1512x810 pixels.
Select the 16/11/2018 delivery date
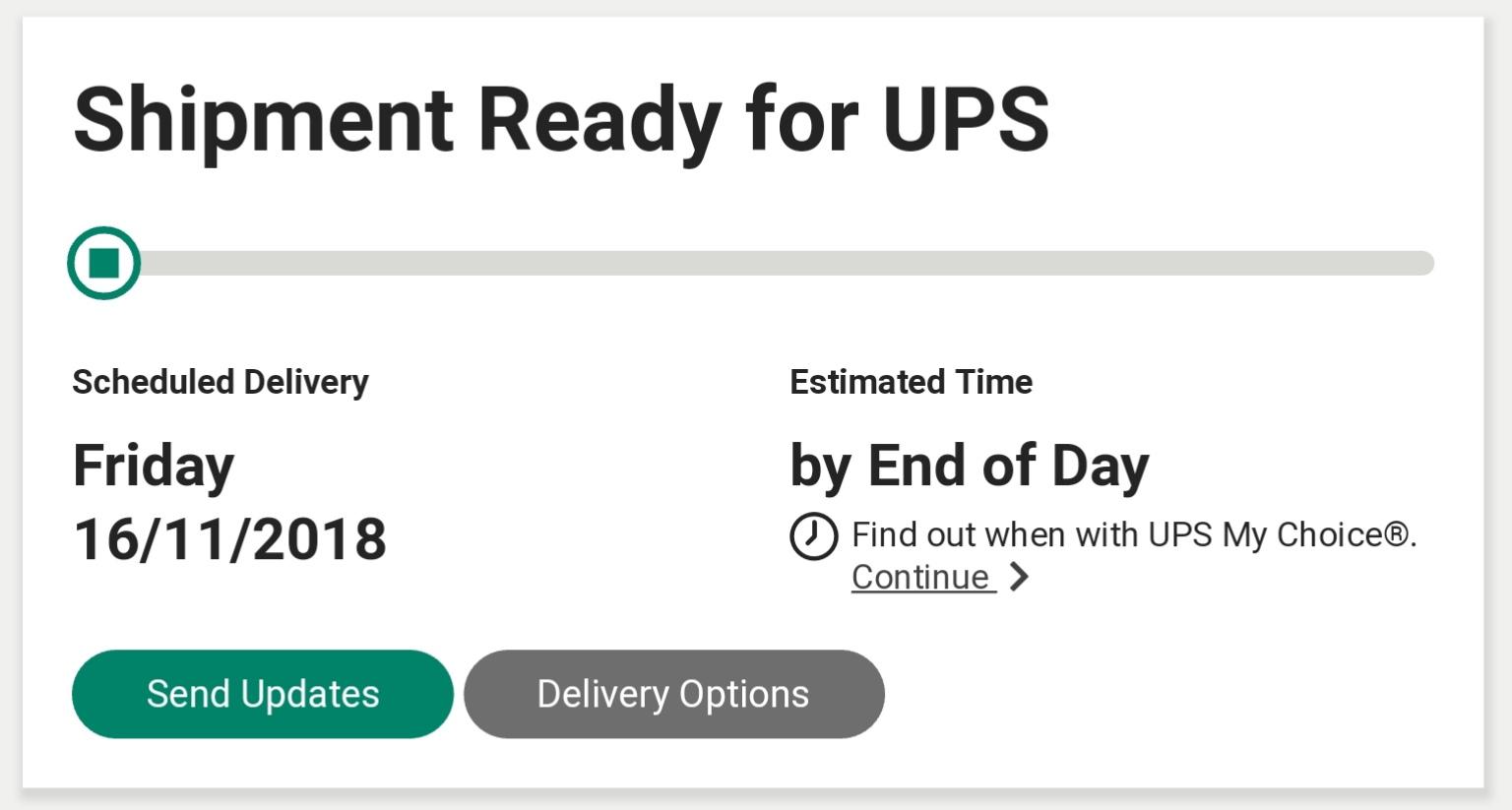(230, 539)
